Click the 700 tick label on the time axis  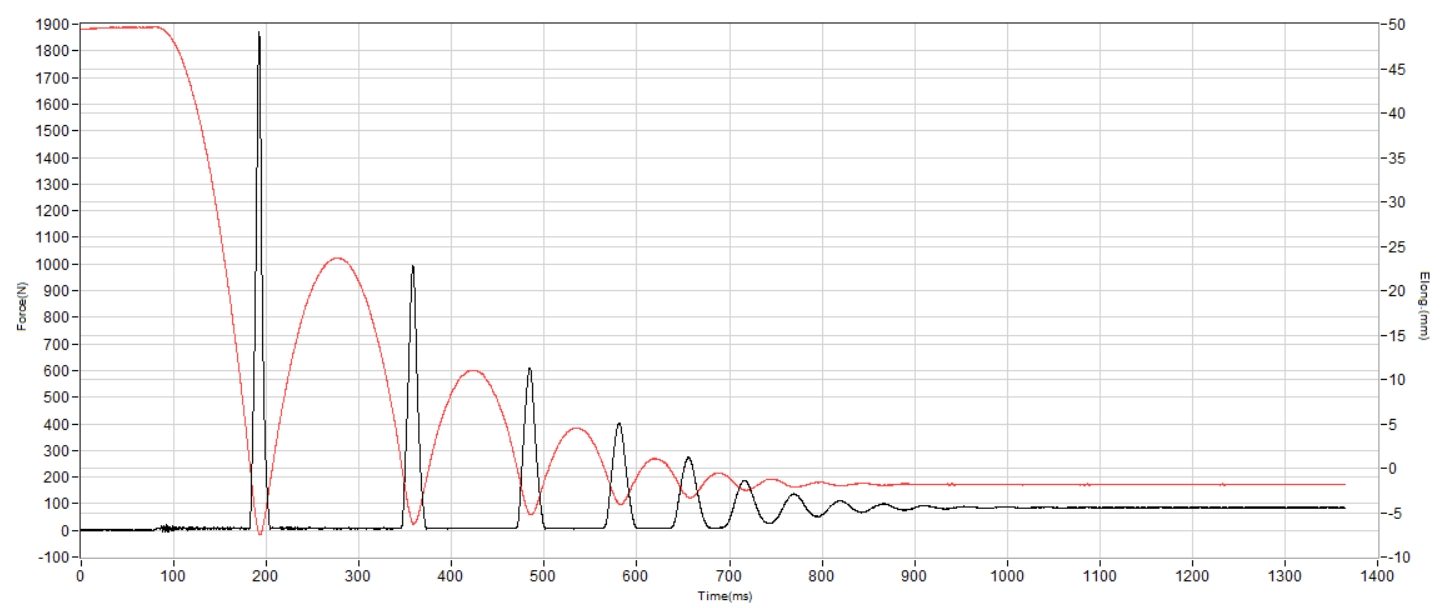(729, 576)
